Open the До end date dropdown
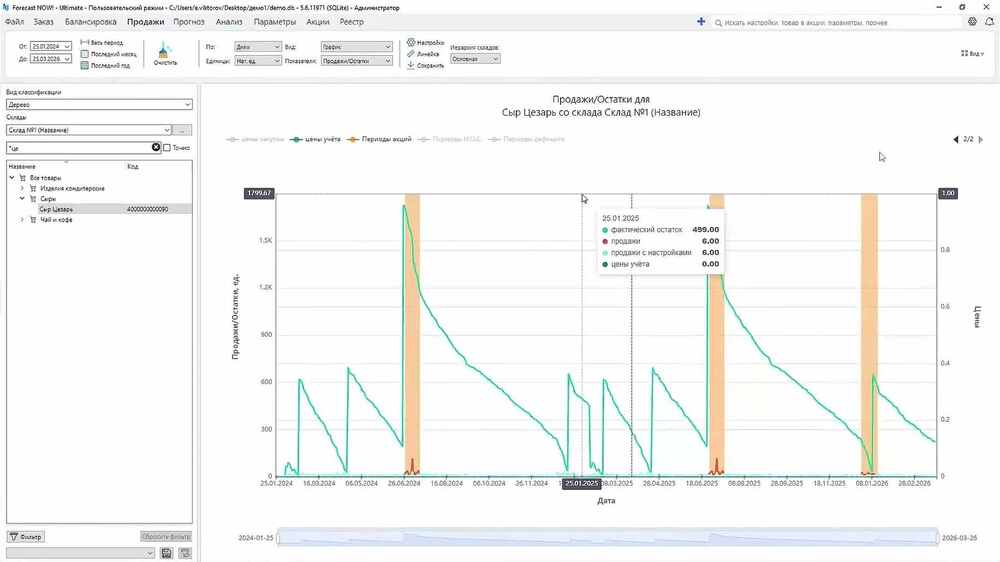 pos(67,59)
